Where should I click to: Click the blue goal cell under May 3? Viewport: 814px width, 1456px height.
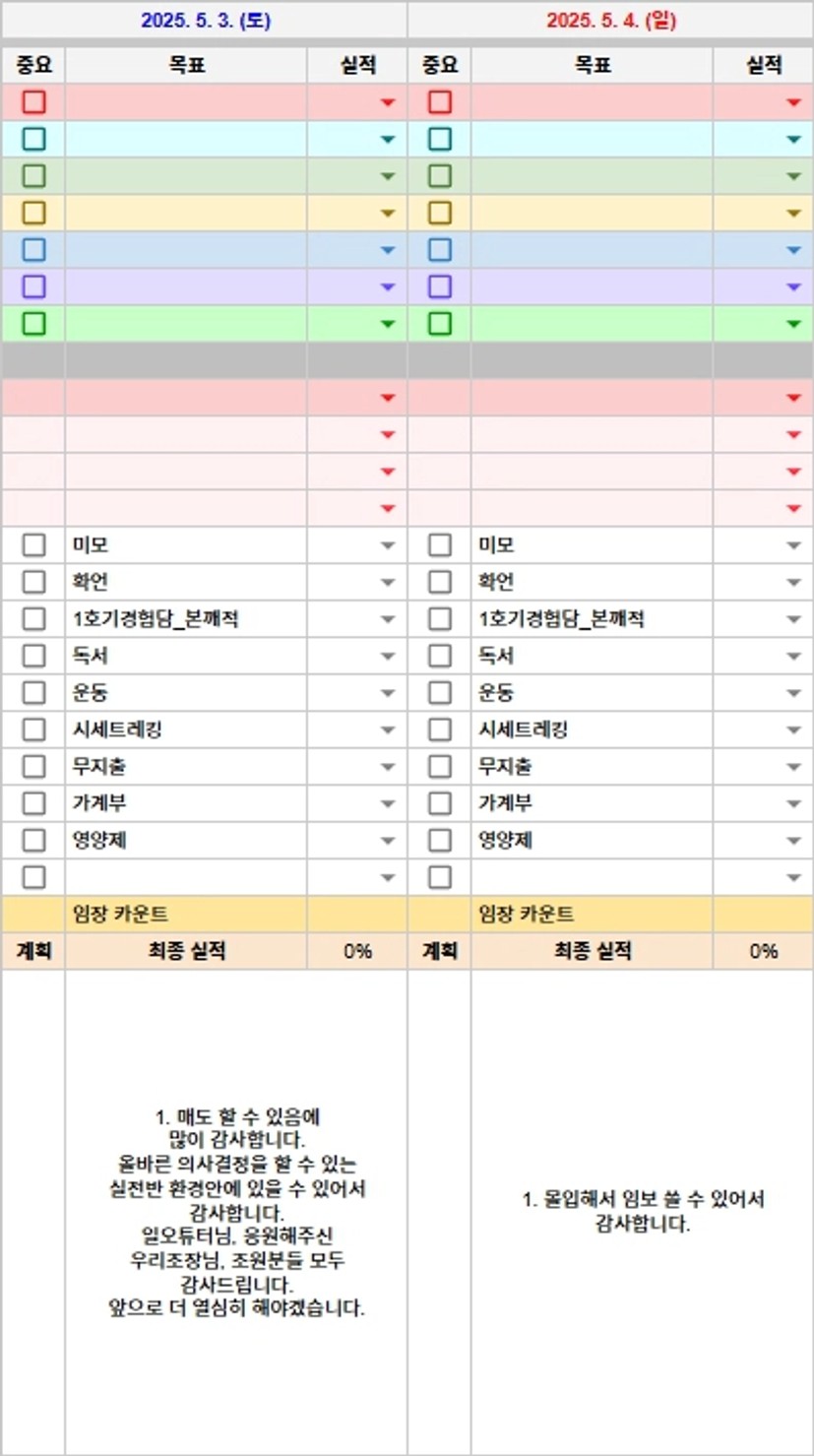186,250
